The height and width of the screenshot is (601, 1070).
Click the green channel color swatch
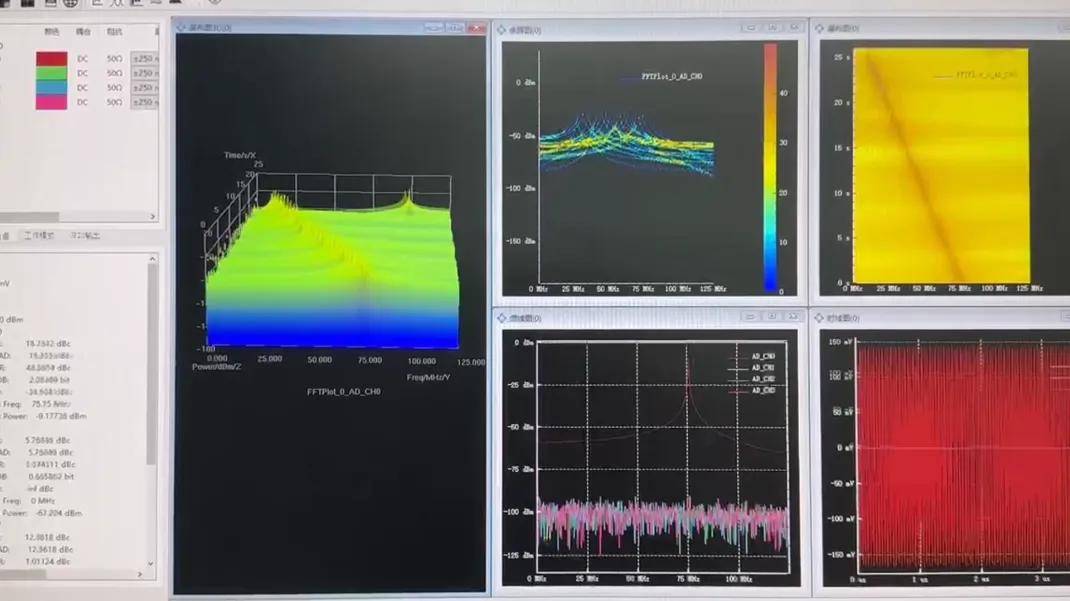coord(52,73)
